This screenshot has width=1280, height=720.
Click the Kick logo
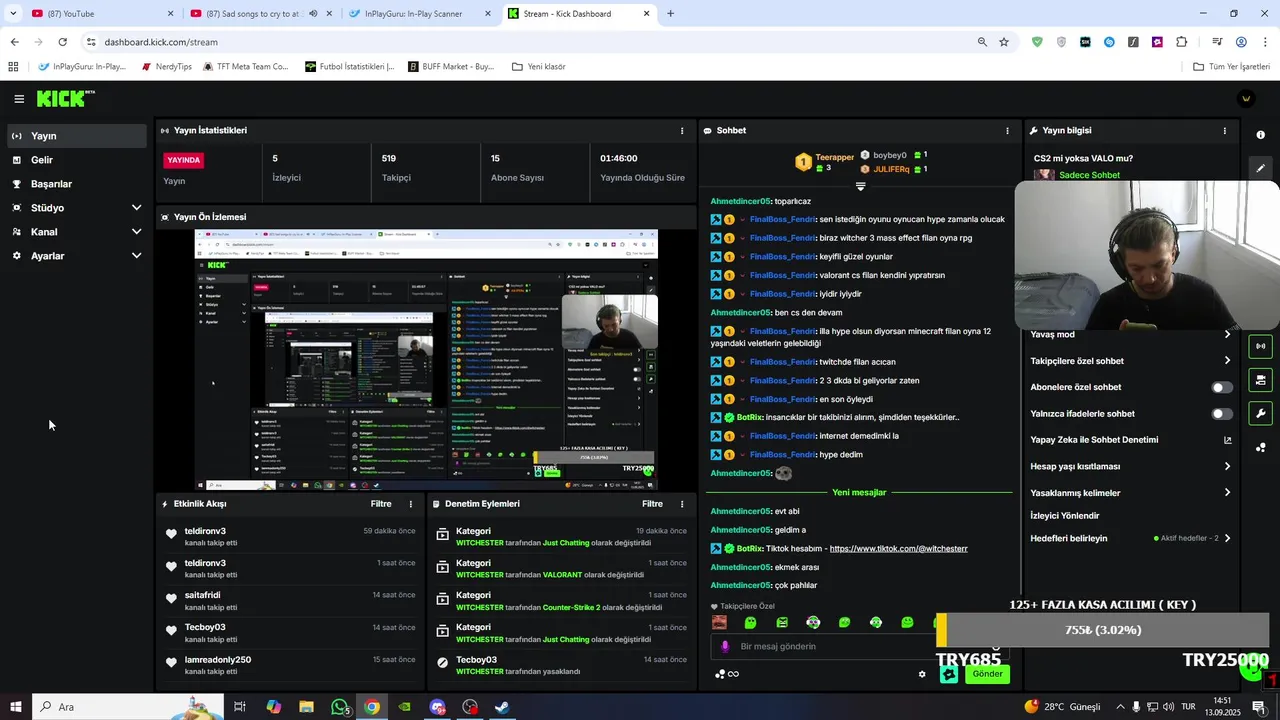[65, 98]
